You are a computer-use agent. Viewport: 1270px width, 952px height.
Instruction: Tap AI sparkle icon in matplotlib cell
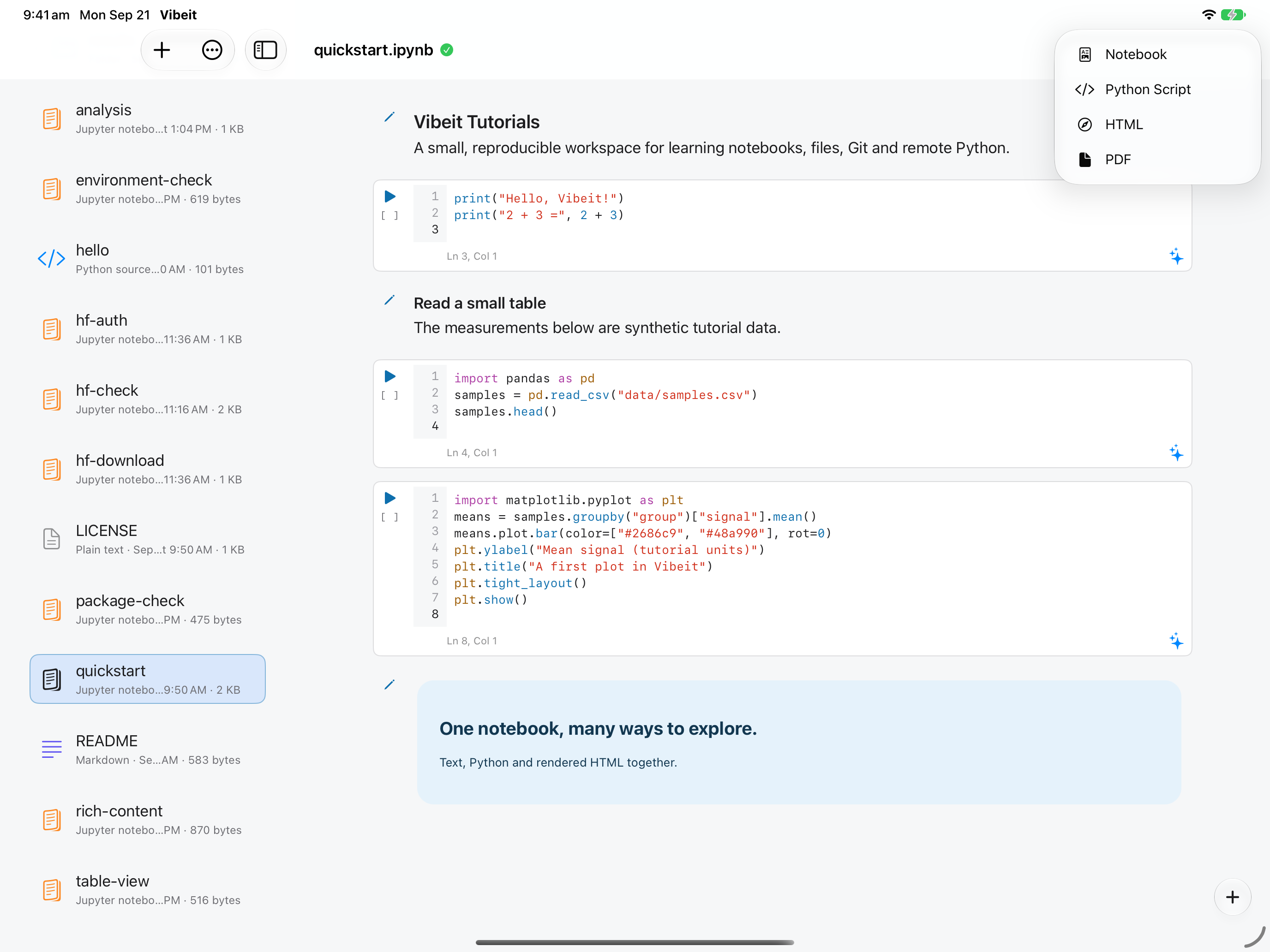1176,640
